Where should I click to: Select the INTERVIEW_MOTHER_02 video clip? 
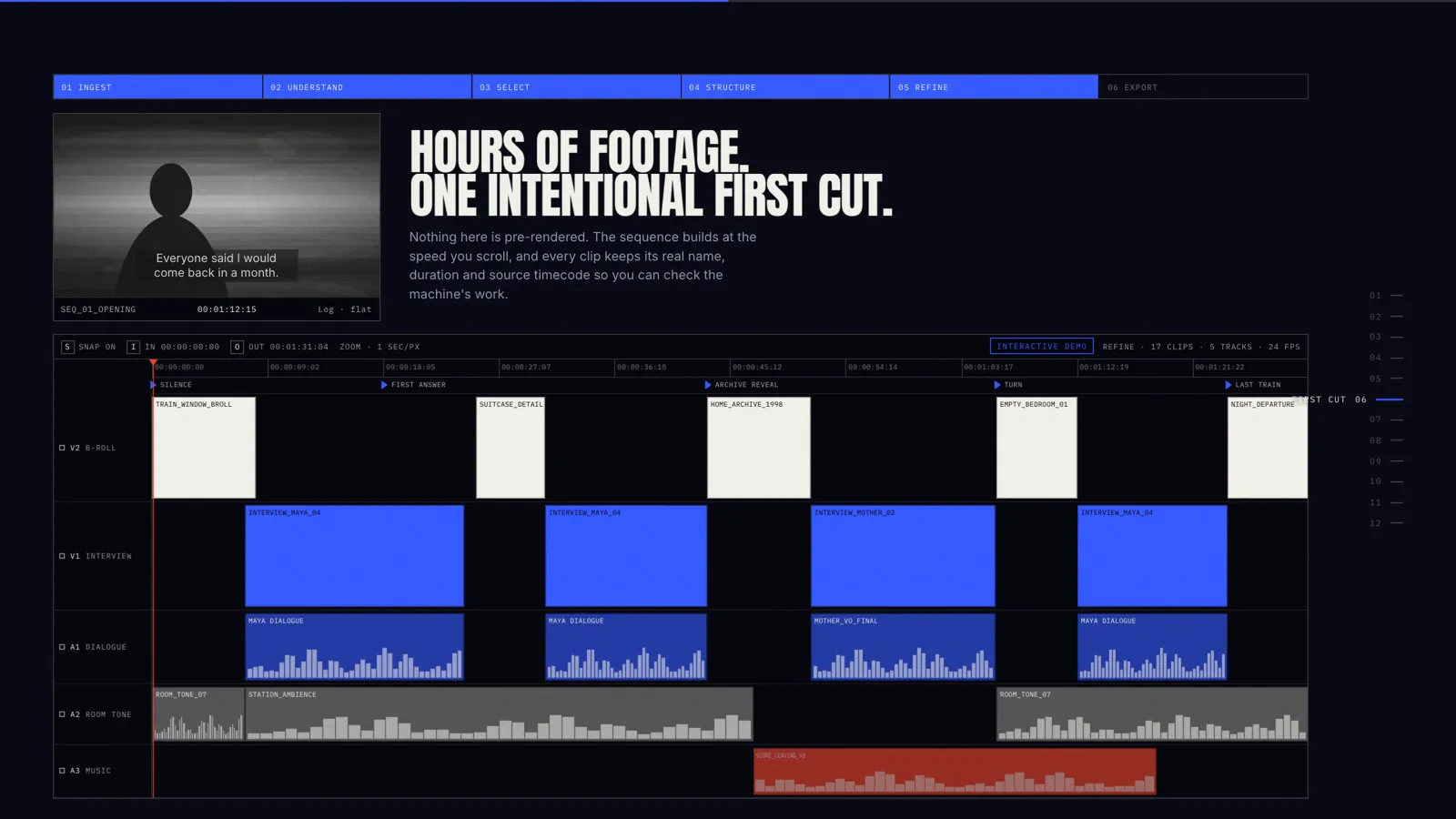903,556
